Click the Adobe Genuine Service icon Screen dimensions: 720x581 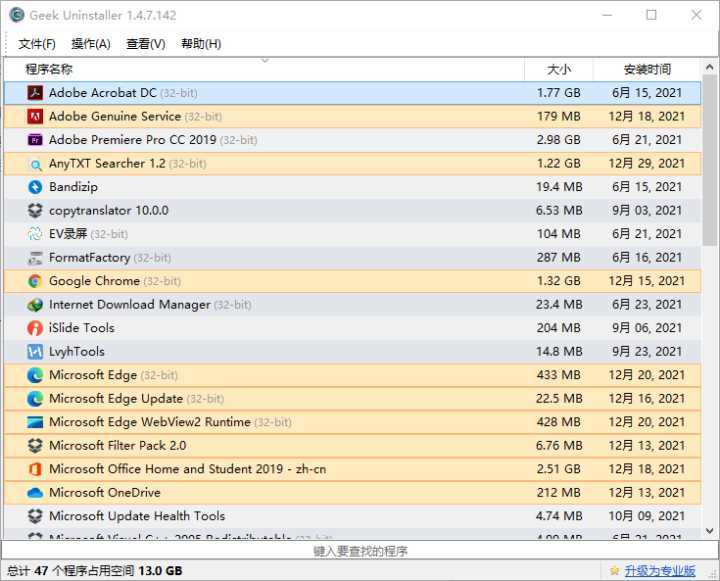pos(35,116)
